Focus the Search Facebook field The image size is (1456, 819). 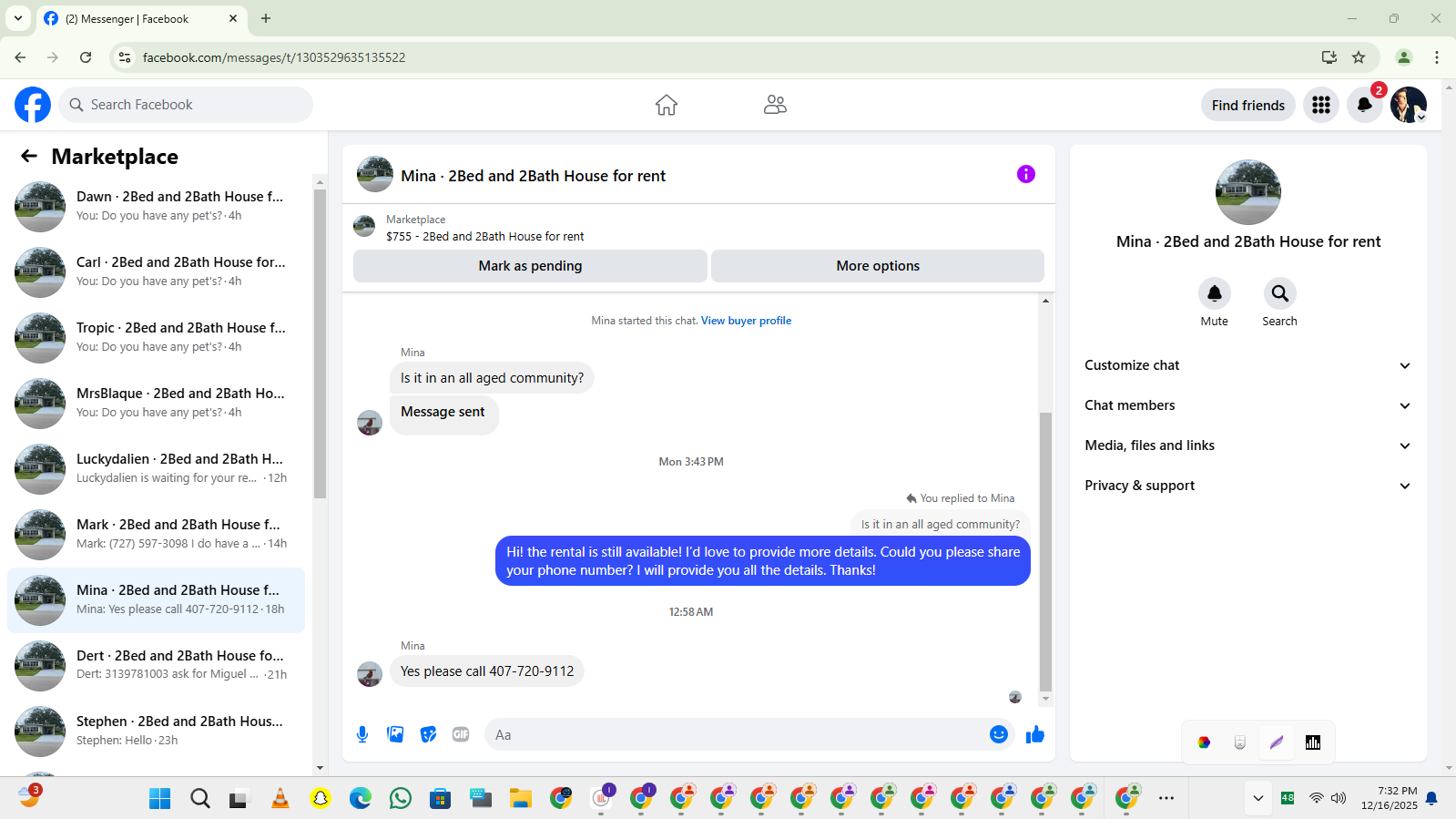187,105
